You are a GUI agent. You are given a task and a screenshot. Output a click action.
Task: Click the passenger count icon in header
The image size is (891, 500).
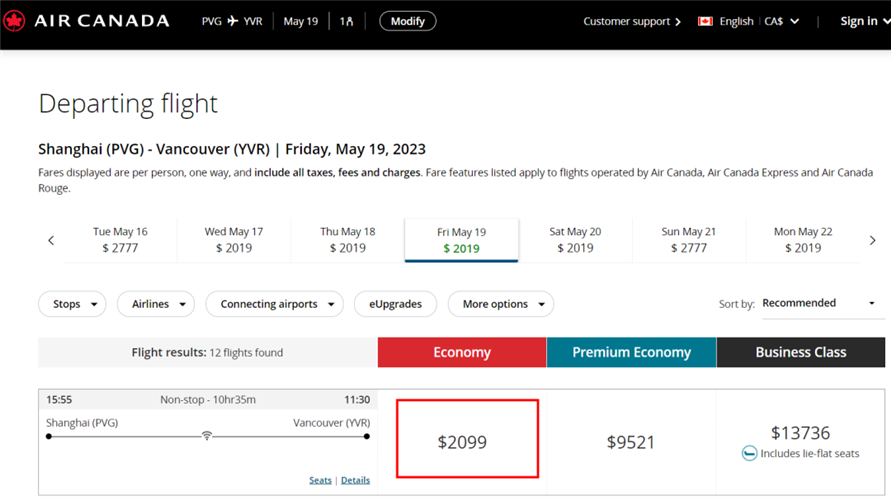pos(346,21)
